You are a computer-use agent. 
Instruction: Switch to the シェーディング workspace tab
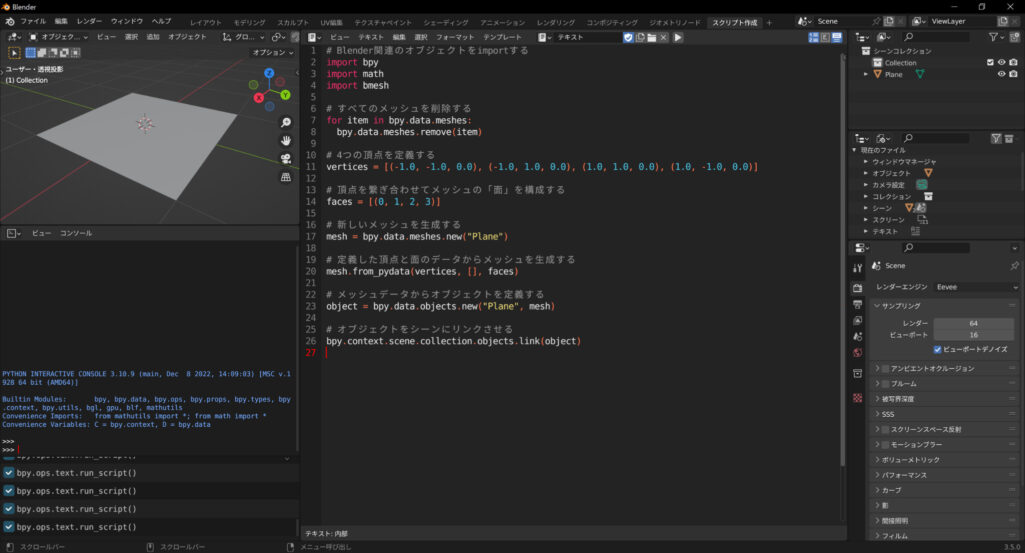tap(446, 22)
